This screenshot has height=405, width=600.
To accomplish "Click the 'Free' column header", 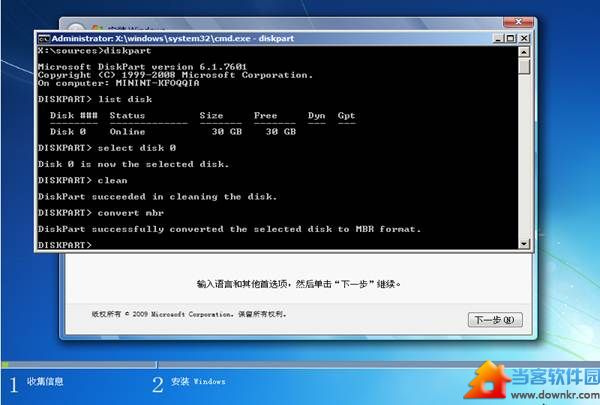I will [265, 116].
